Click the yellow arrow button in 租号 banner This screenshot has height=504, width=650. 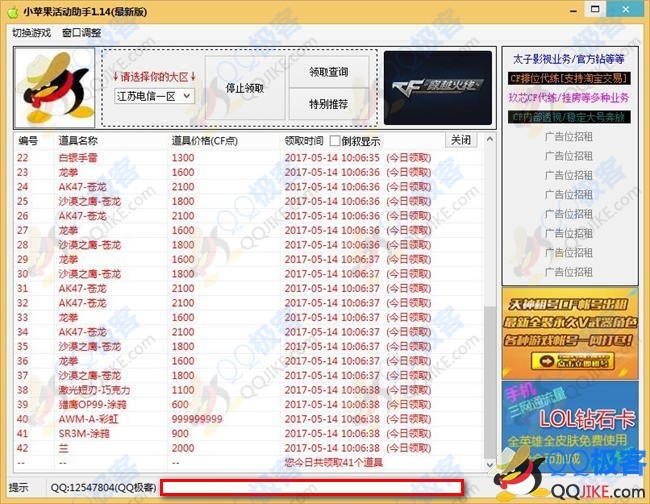tap(572, 362)
